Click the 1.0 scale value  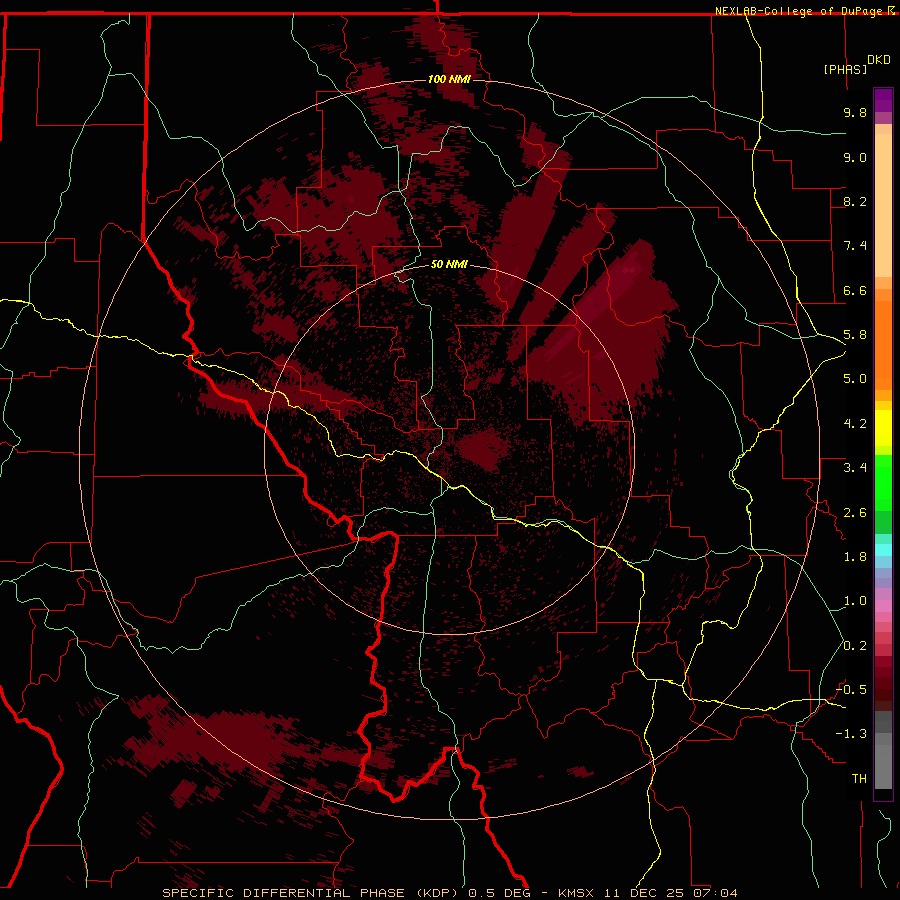coord(855,601)
